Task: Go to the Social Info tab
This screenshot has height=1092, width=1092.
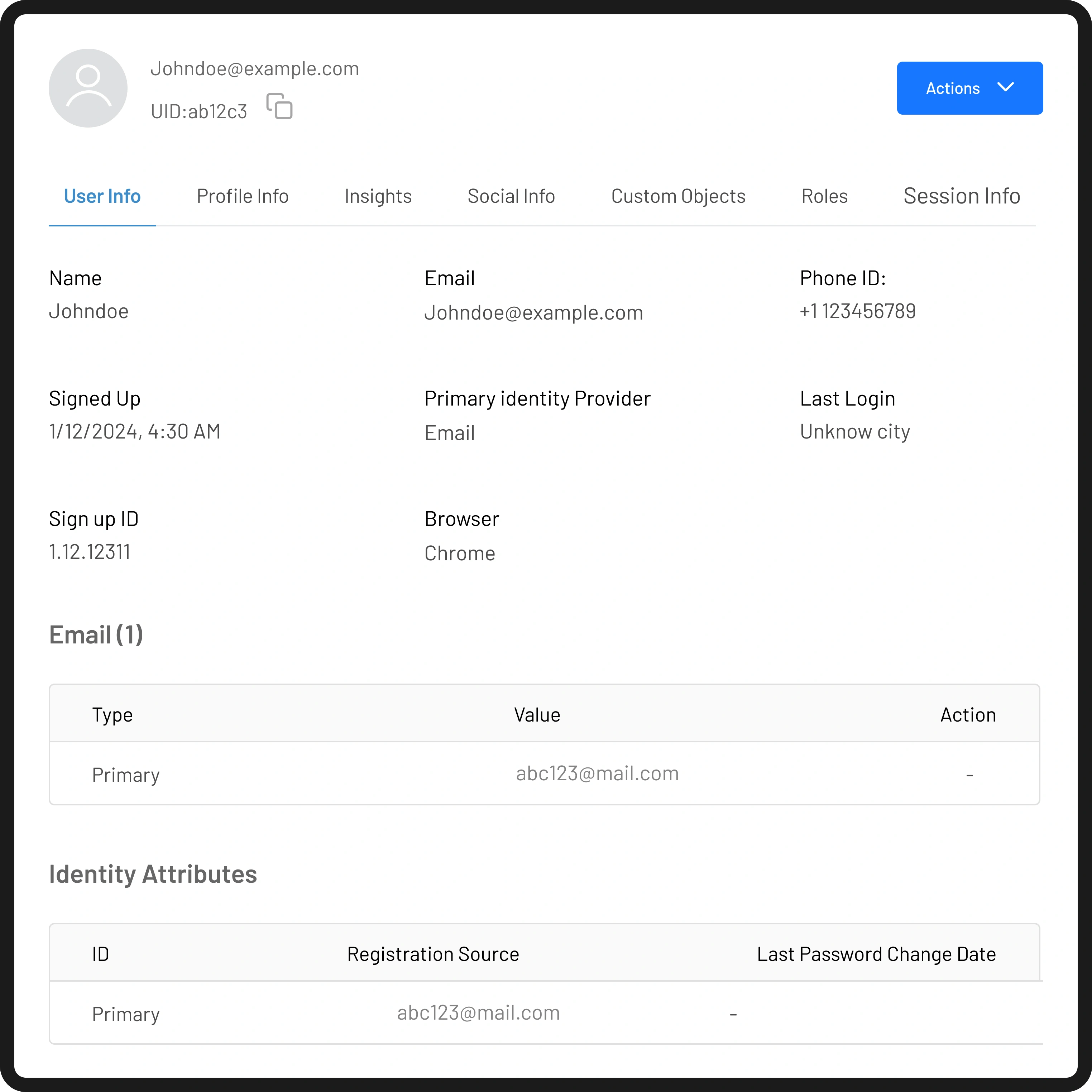Action: pos(511,196)
